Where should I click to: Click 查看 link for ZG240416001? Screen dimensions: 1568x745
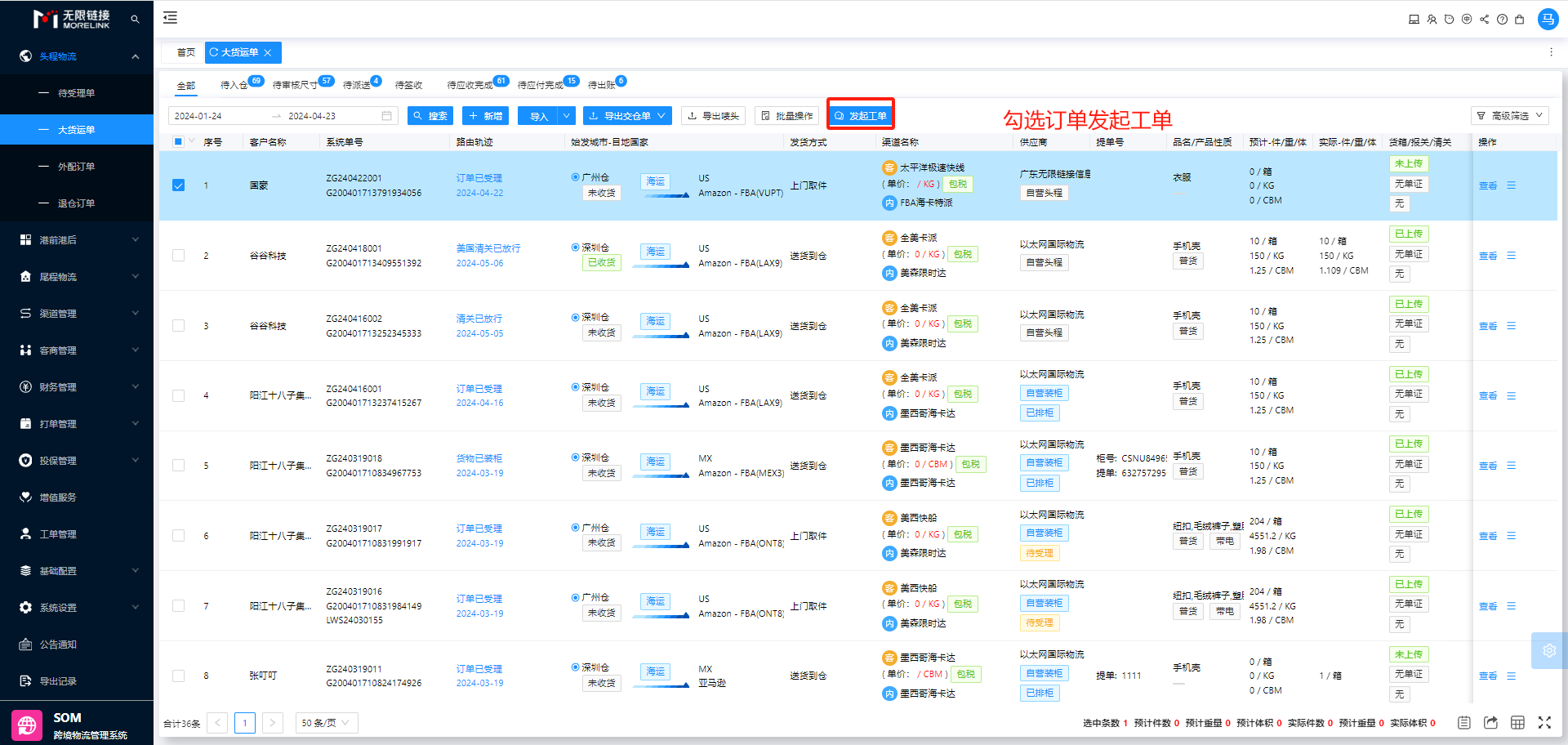pos(1488,396)
